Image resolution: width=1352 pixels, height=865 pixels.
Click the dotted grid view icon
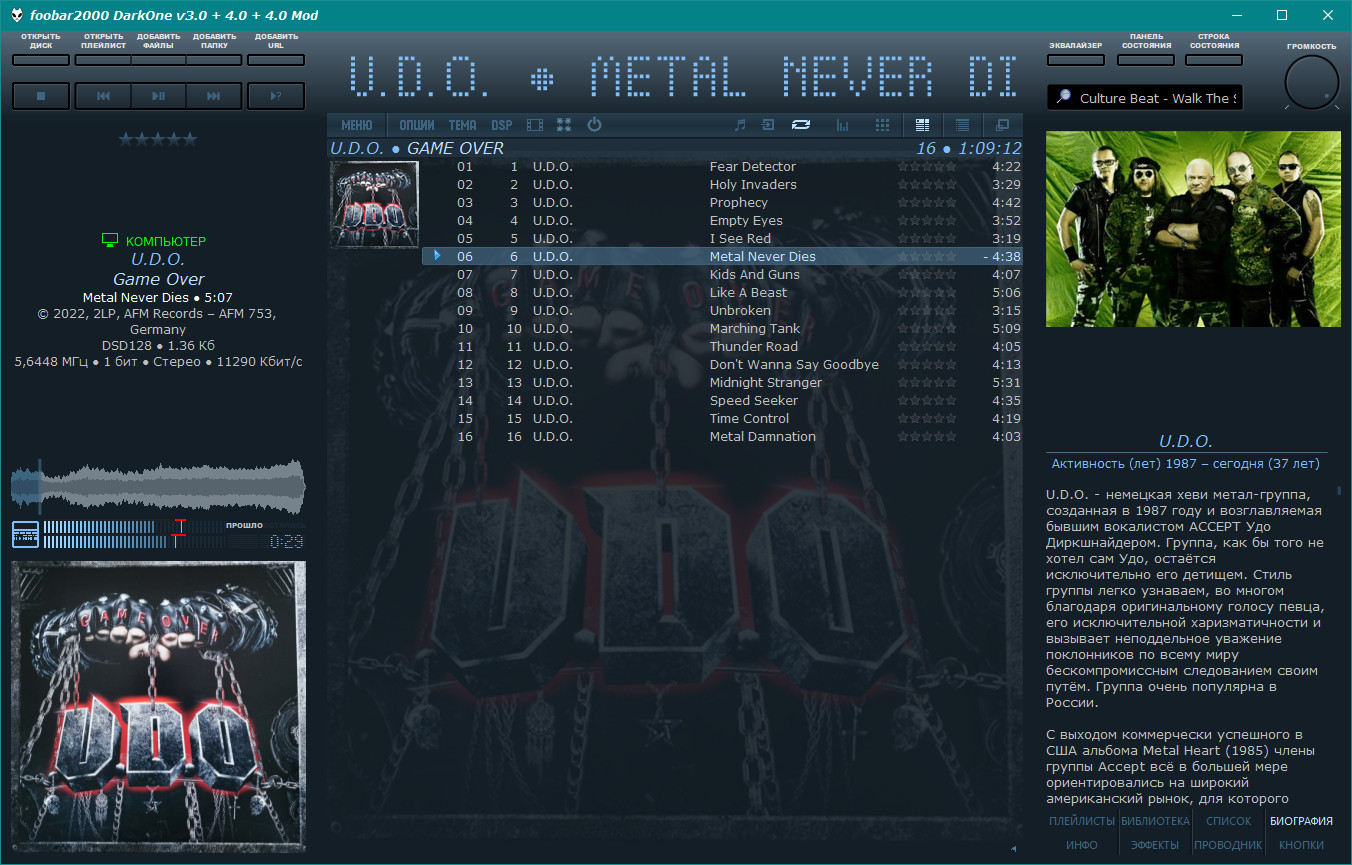click(x=882, y=125)
